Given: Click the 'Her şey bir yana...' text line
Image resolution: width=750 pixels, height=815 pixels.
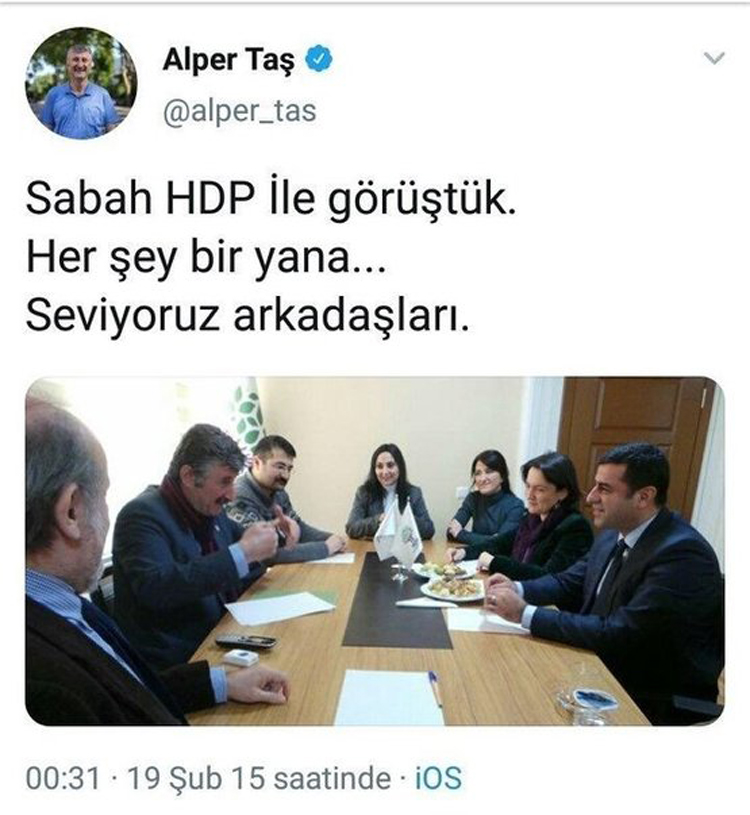Looking at the screenshot, I should click(206, 259).
